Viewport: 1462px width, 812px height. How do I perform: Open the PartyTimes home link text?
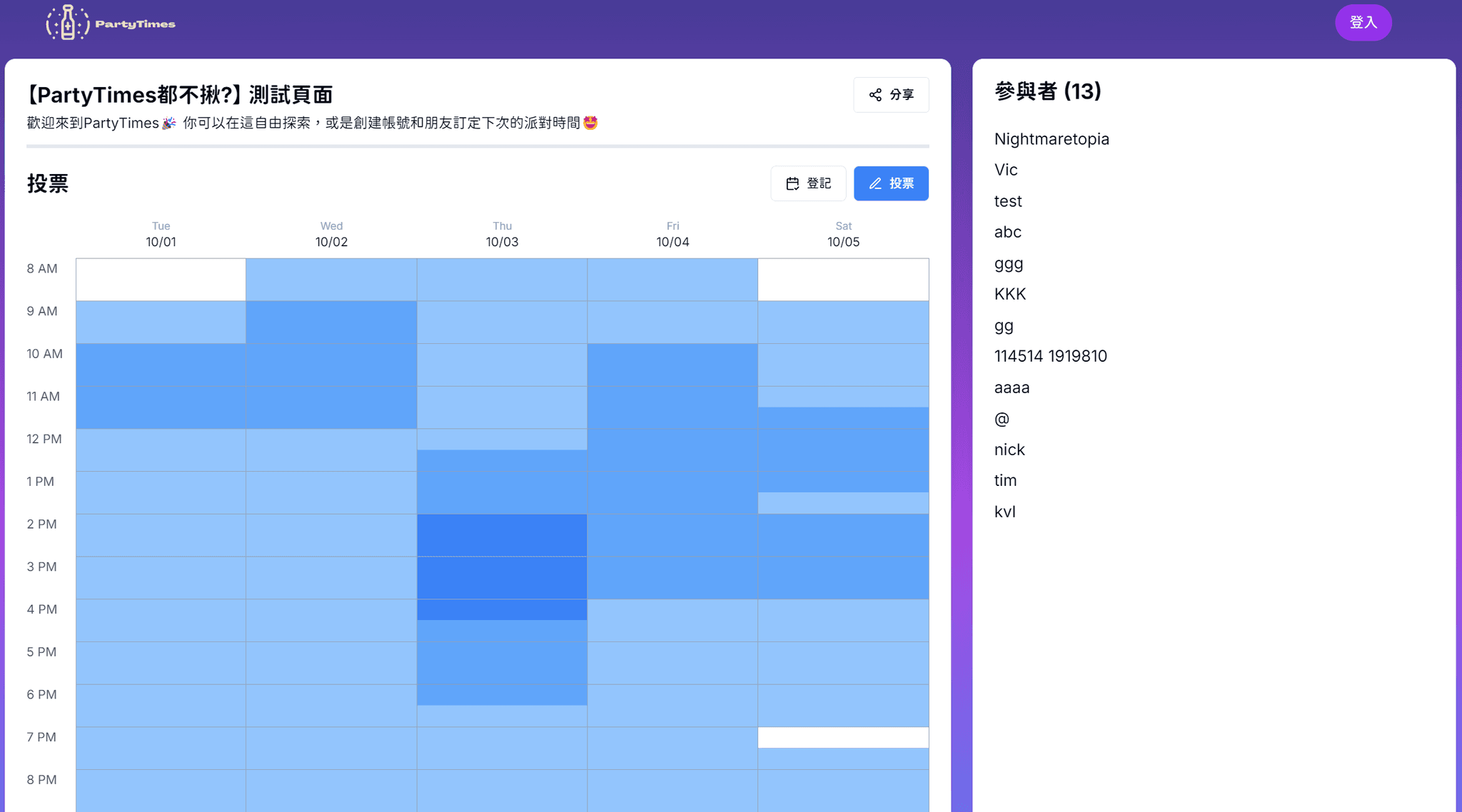135,24
